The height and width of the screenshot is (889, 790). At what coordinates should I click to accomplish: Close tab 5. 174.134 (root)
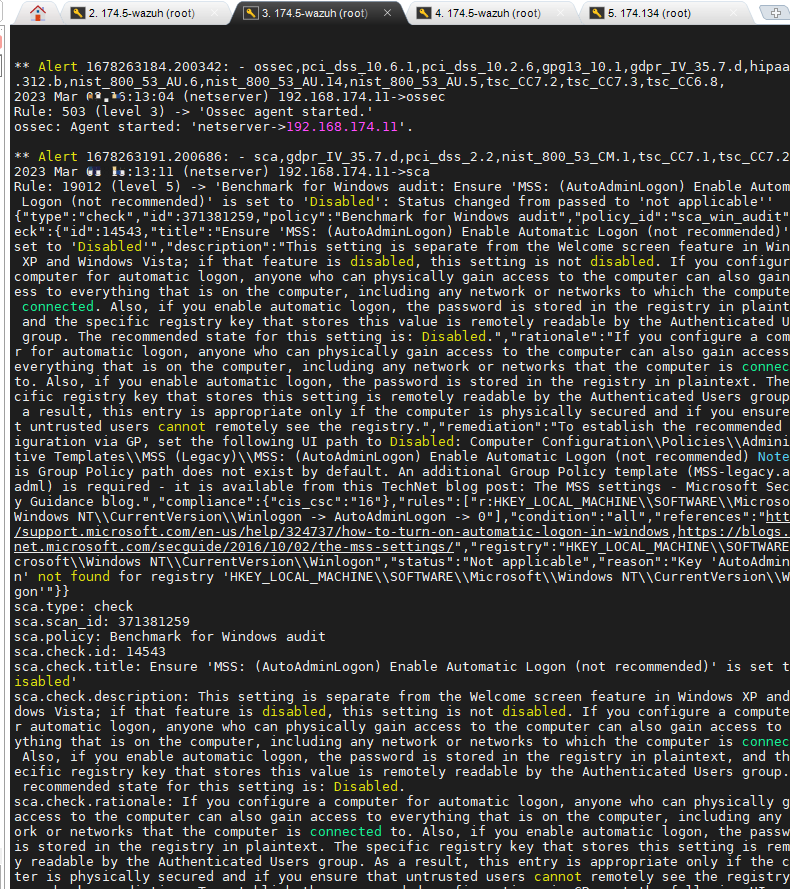[733, 13]
